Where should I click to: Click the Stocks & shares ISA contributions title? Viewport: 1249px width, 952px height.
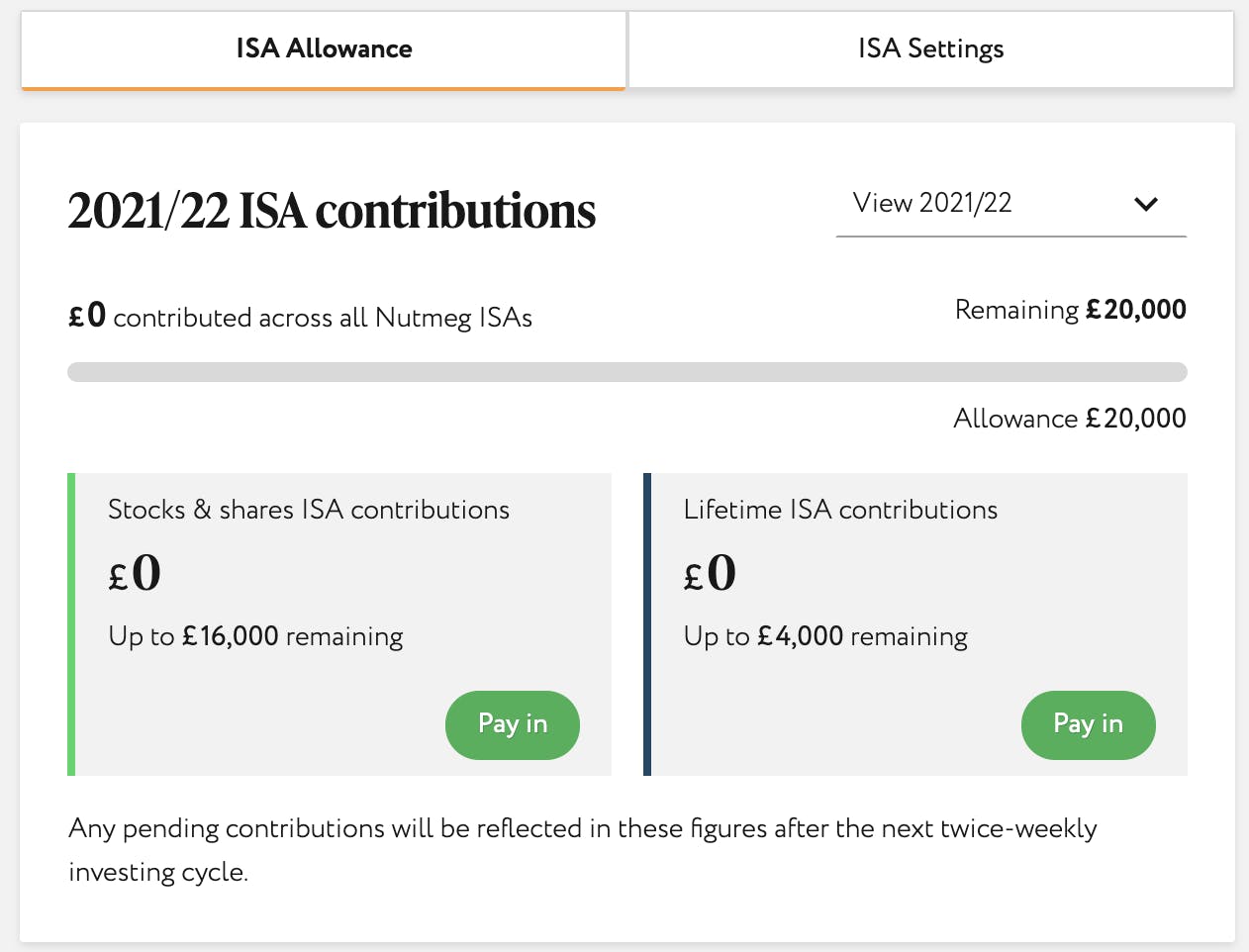click(309, 510)
